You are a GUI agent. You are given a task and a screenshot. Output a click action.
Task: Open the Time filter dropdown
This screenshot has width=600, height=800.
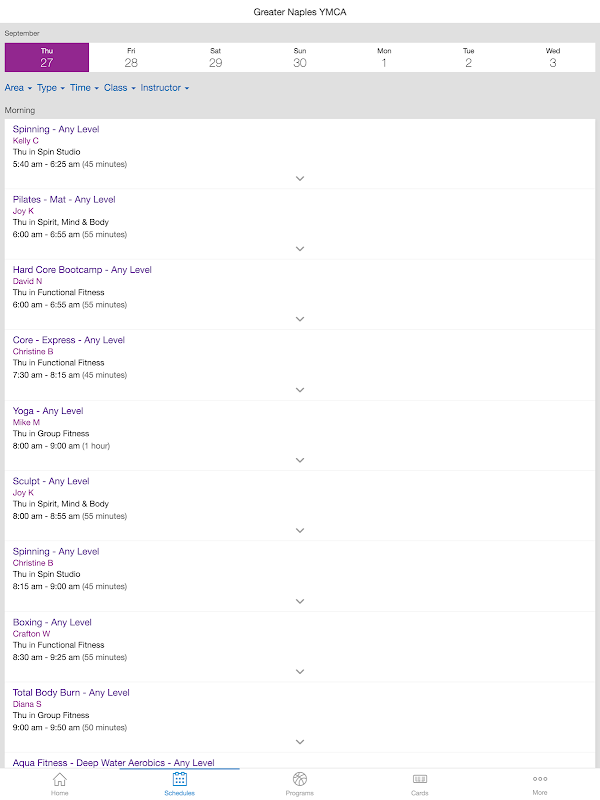84,88
